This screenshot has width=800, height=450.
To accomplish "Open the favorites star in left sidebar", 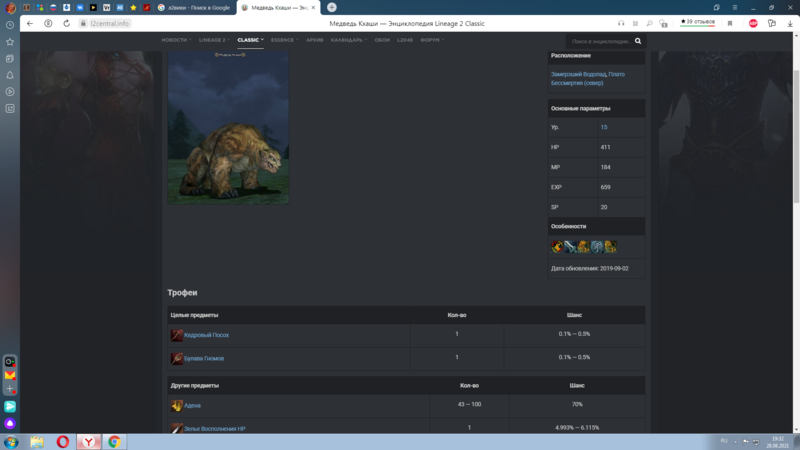I will tap(10, 42).
